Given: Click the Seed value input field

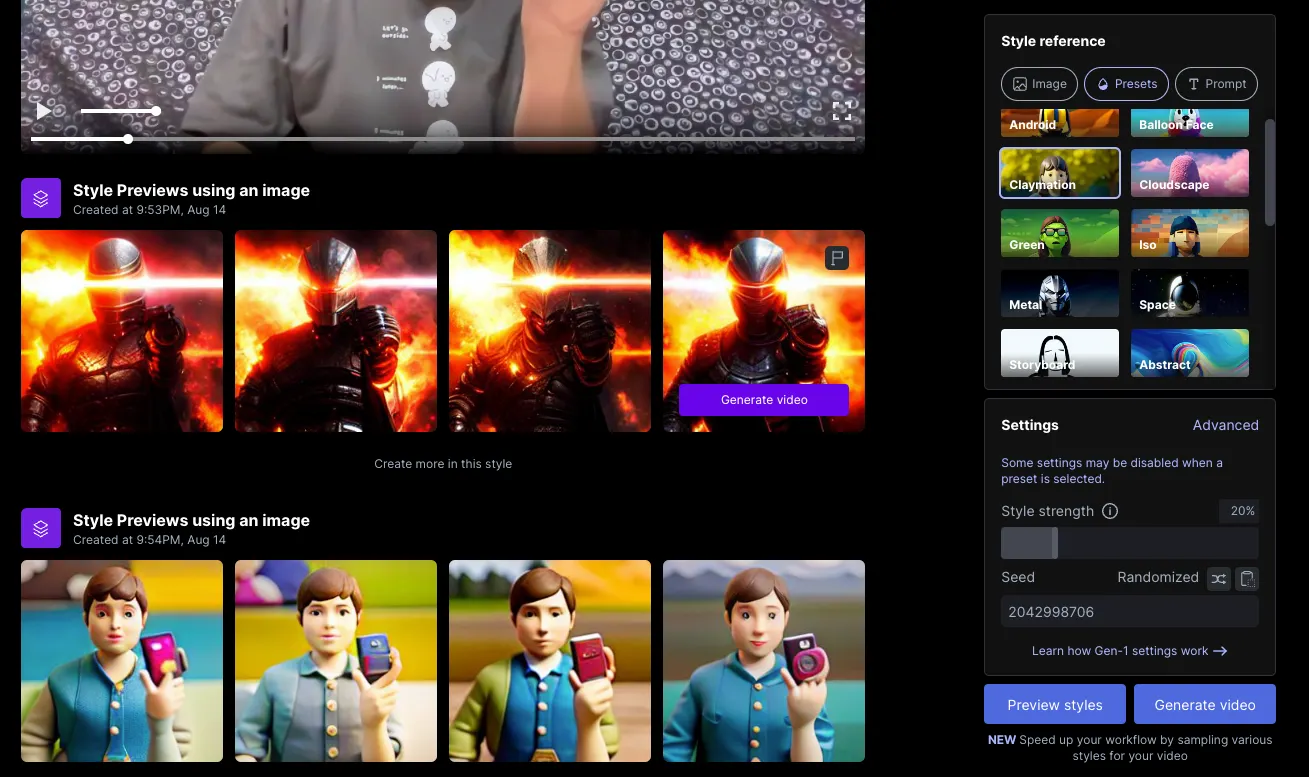Looking at the screenshot, I should click(1130, 612).
